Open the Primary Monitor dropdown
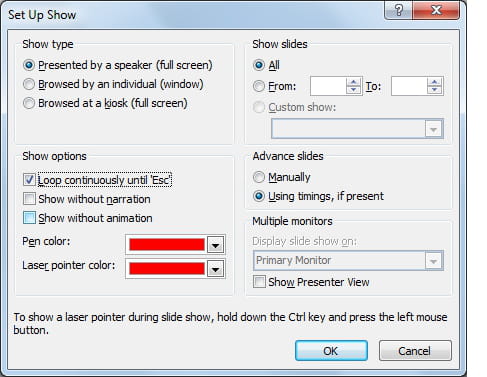 (348, 260)
